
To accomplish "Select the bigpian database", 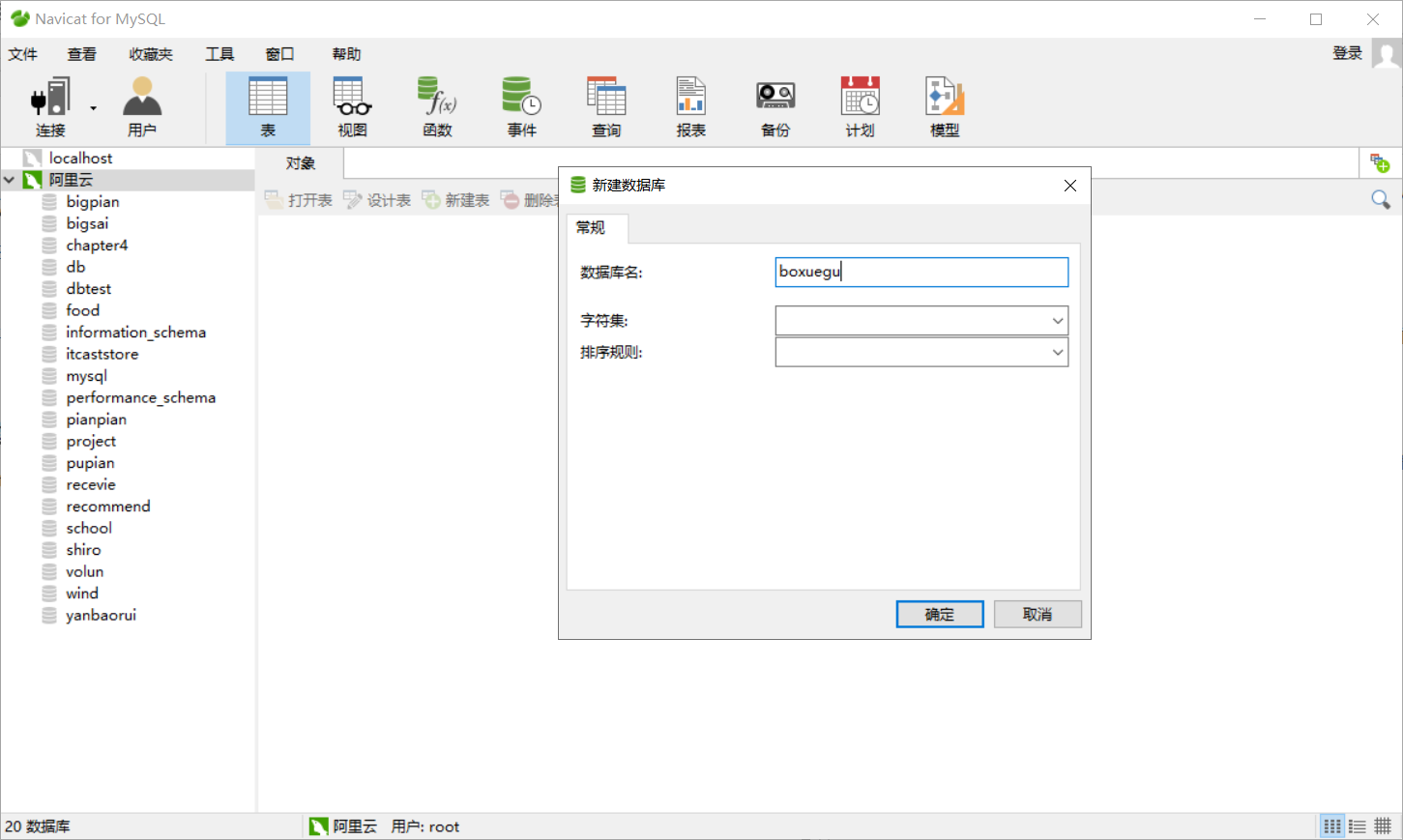I will [93, 201].
